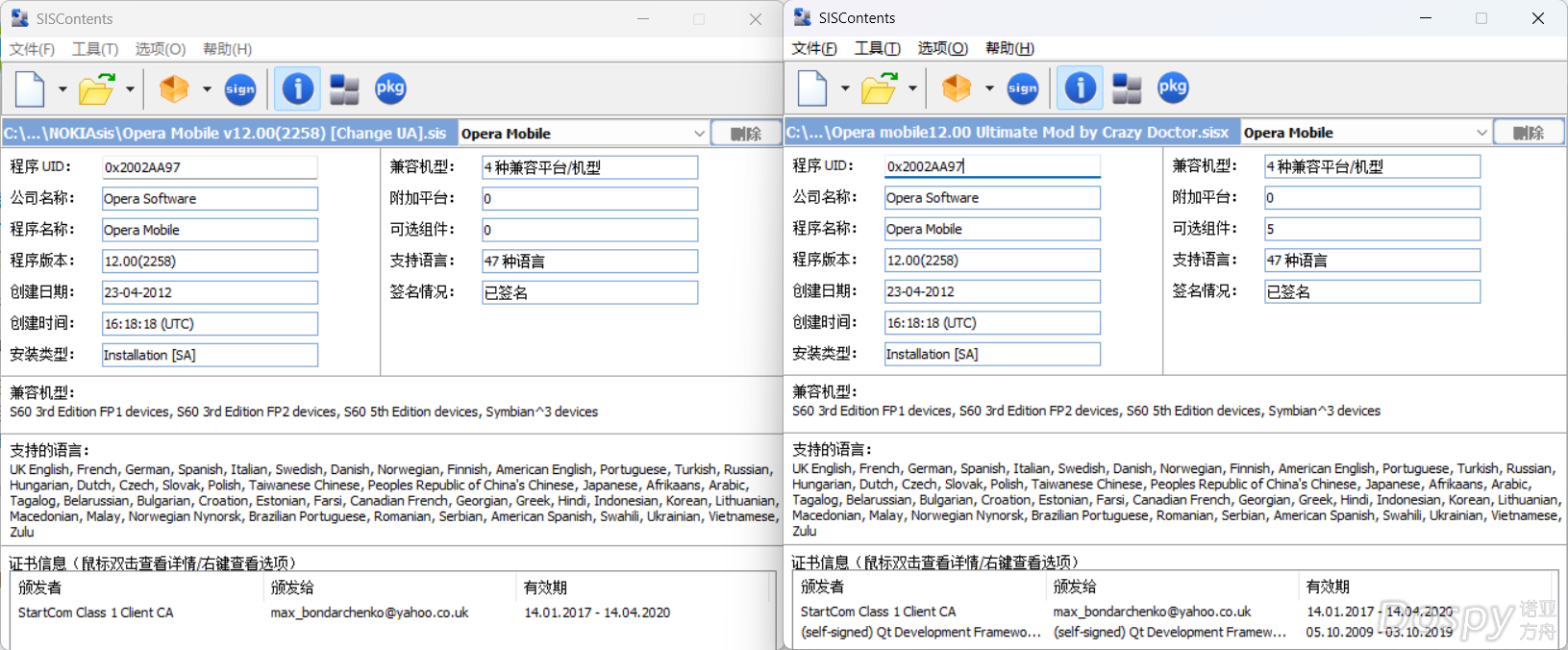Click 安装类型 field in right window
The width and height of the screenshot is (1568, 650).
[992, 354]
